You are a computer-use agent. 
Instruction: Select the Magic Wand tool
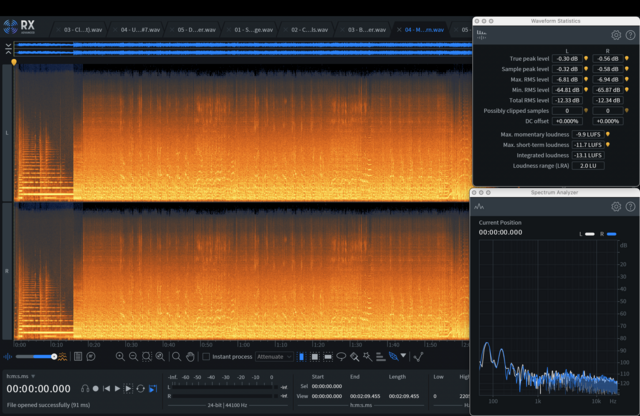pos(367,356)
